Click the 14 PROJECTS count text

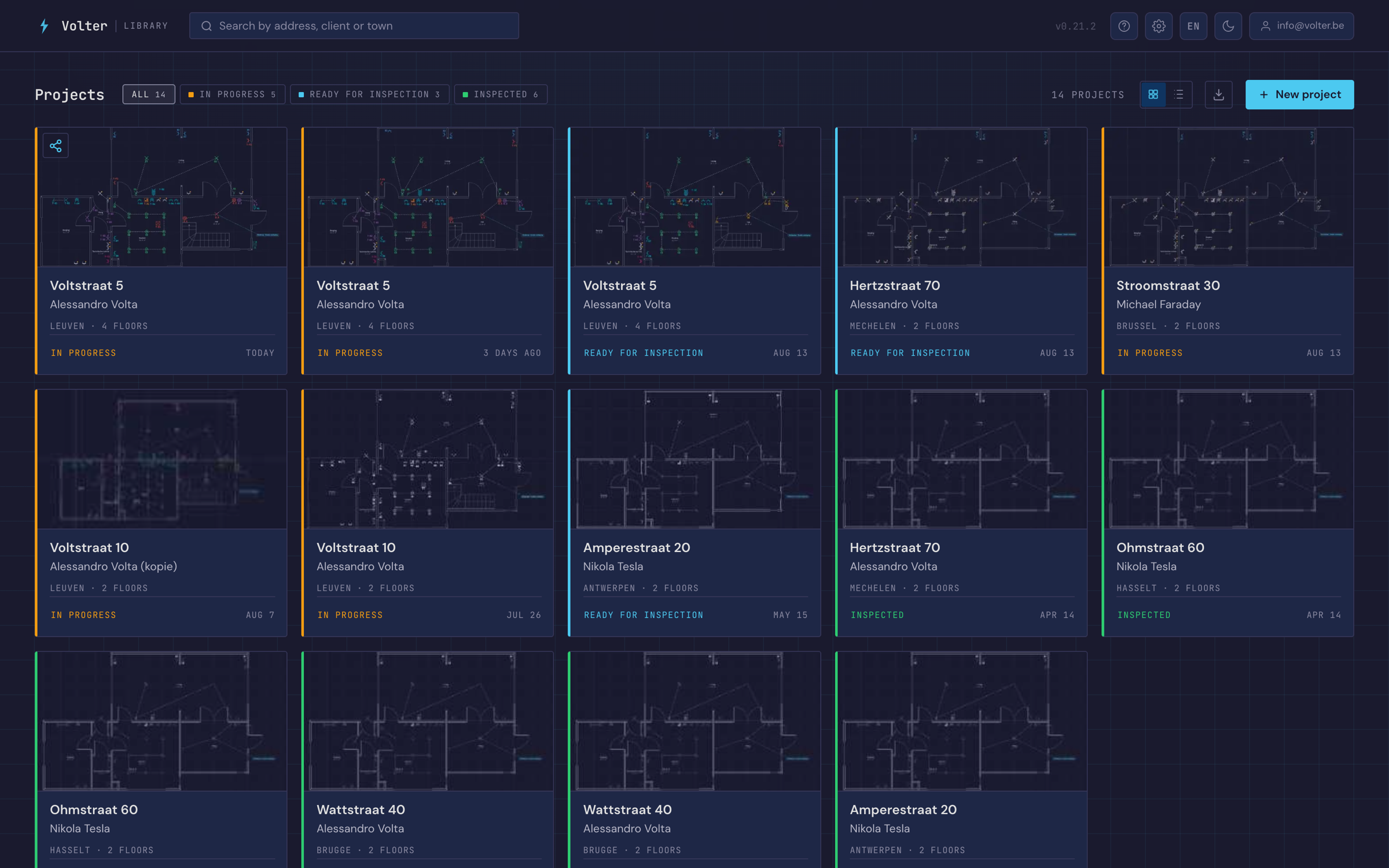1088,95
